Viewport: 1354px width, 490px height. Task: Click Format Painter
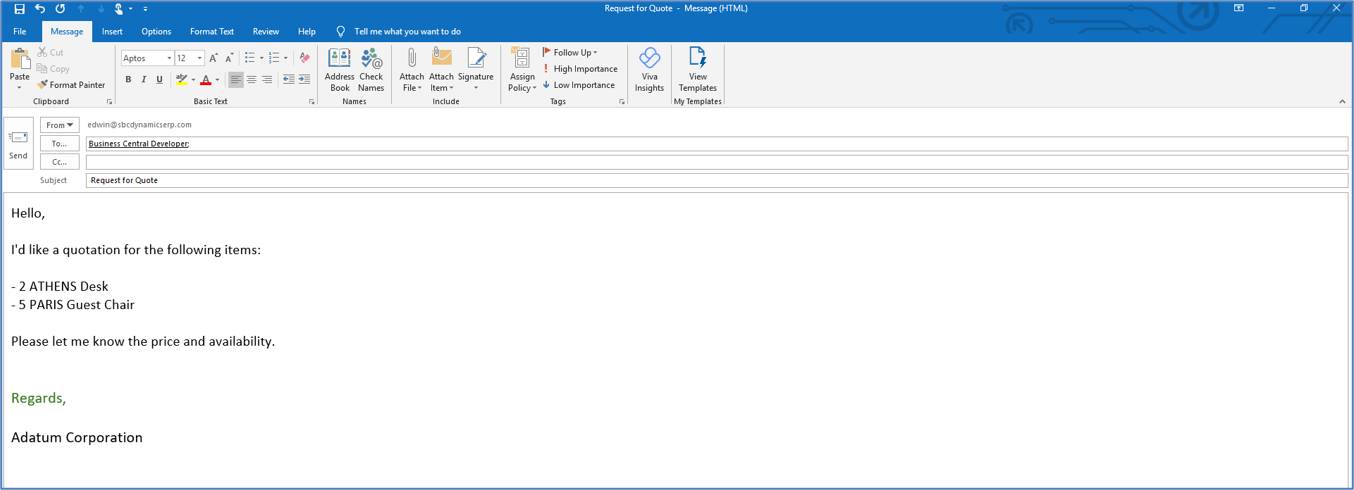(71, 85)
